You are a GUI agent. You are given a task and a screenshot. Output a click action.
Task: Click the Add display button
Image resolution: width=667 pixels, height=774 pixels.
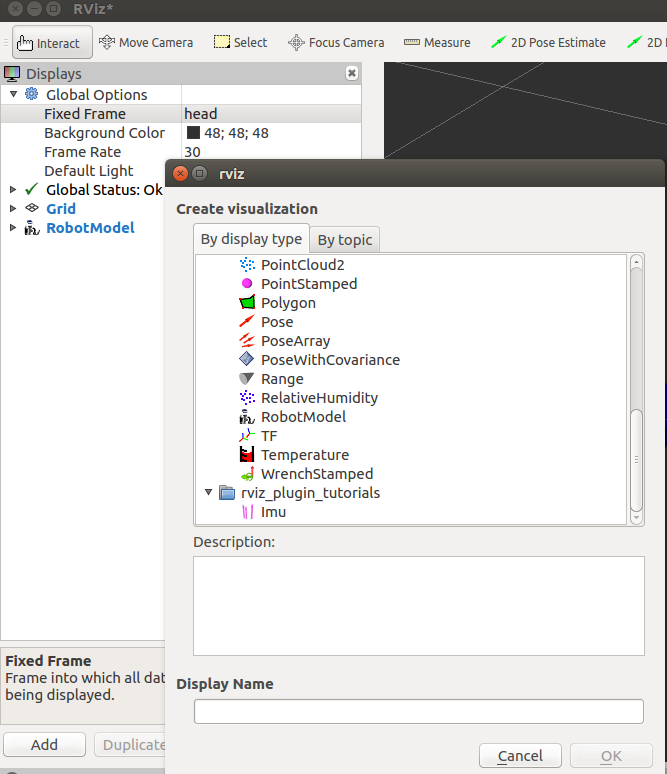coord(44,744)
